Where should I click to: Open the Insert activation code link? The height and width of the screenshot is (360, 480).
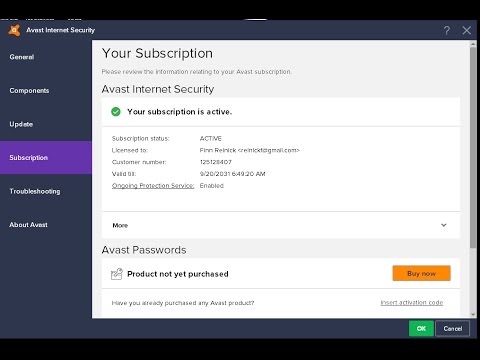click(x=412, y=303)
